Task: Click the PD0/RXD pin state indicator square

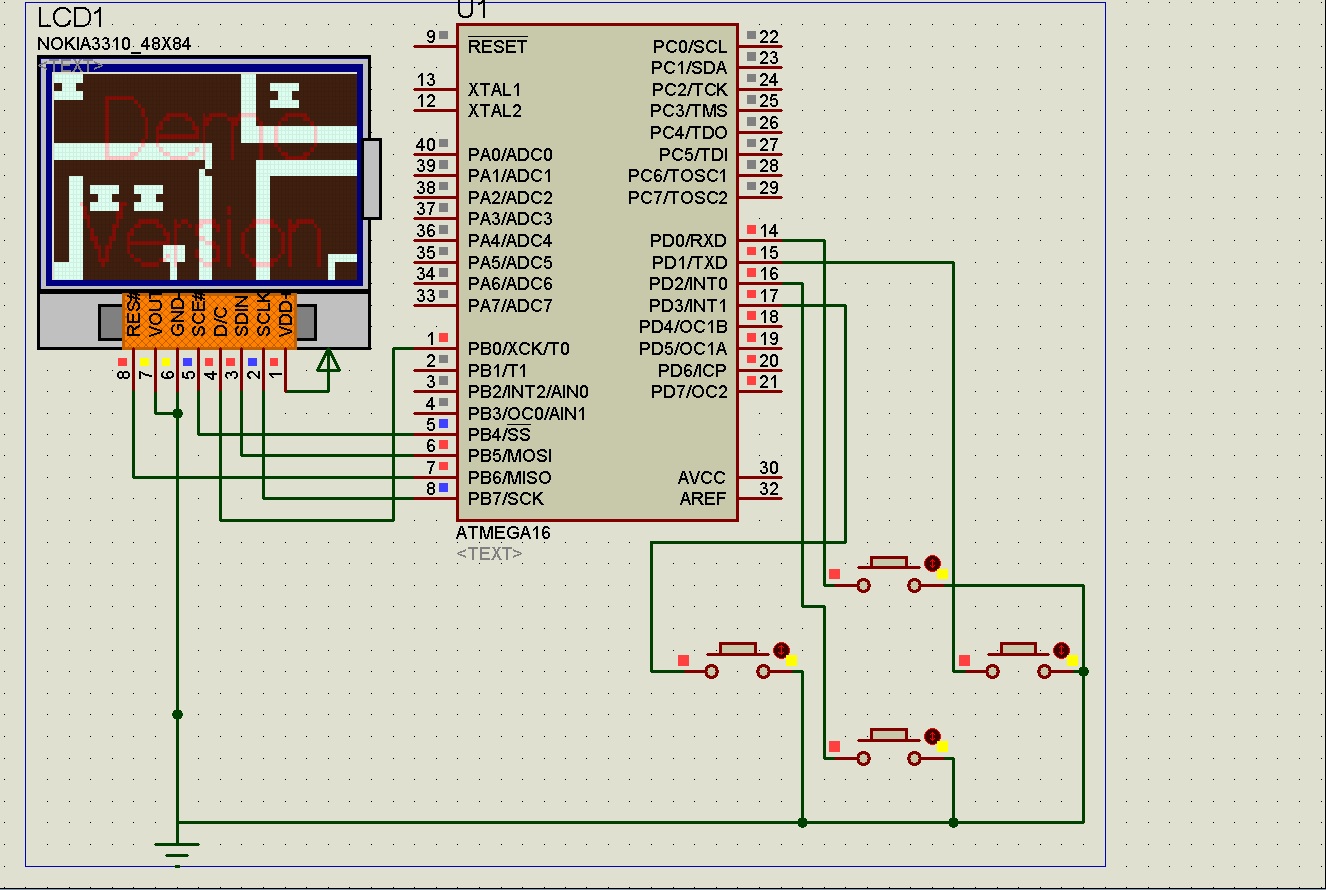Action: point(751,231)
